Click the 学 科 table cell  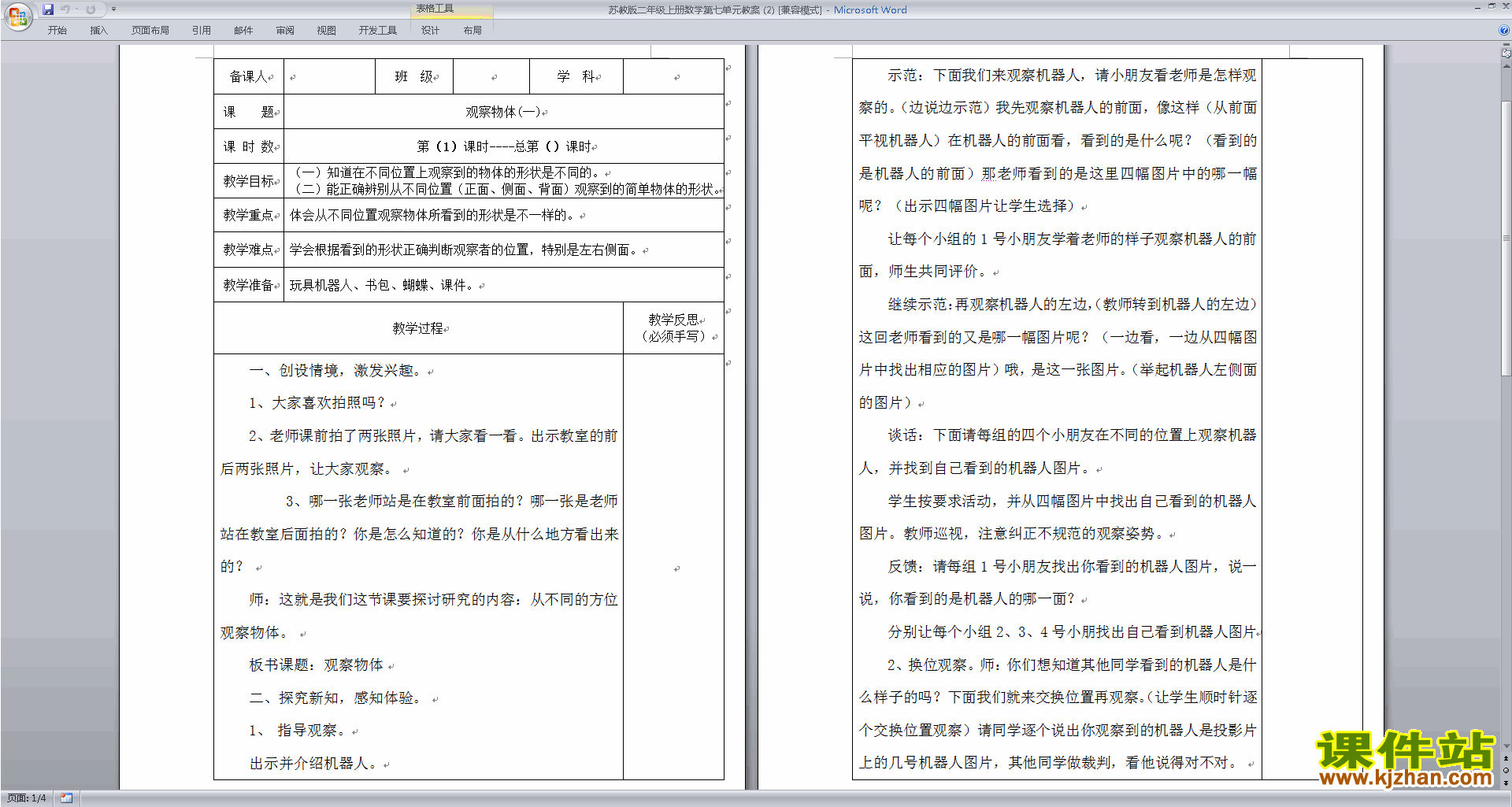pos(576,76)
